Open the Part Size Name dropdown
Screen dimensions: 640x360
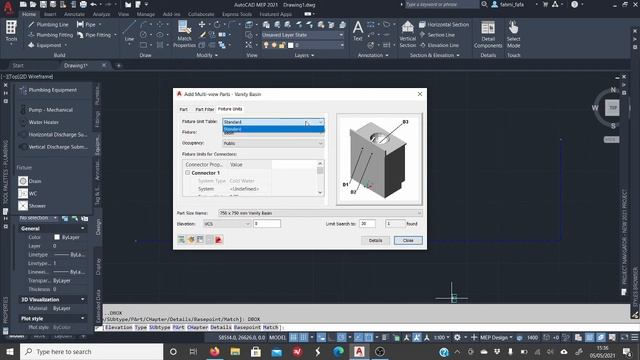pyautogui.click(x=320, y=213)
